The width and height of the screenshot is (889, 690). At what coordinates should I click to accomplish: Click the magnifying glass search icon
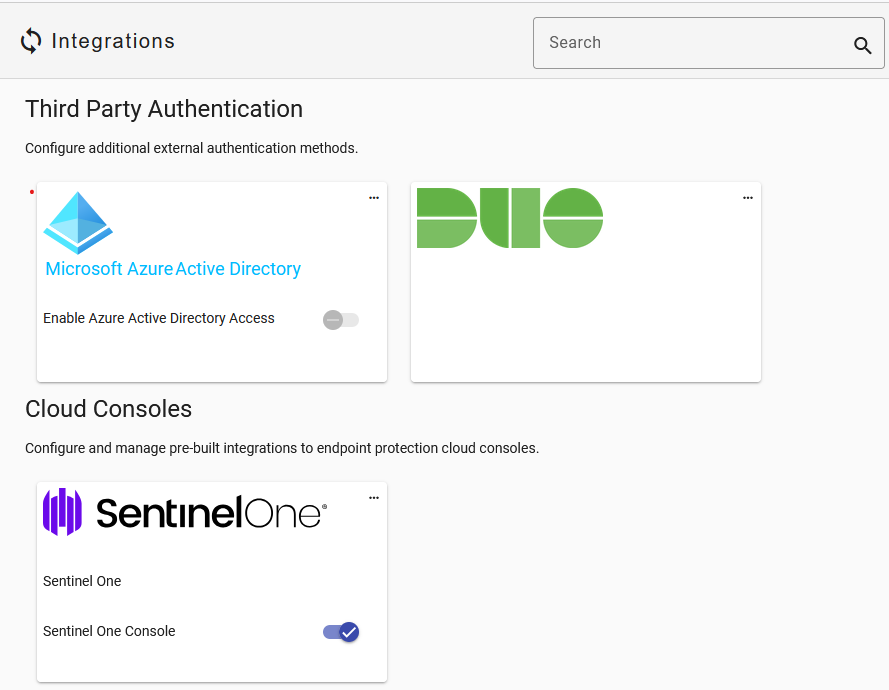click(x=862, y=45)
